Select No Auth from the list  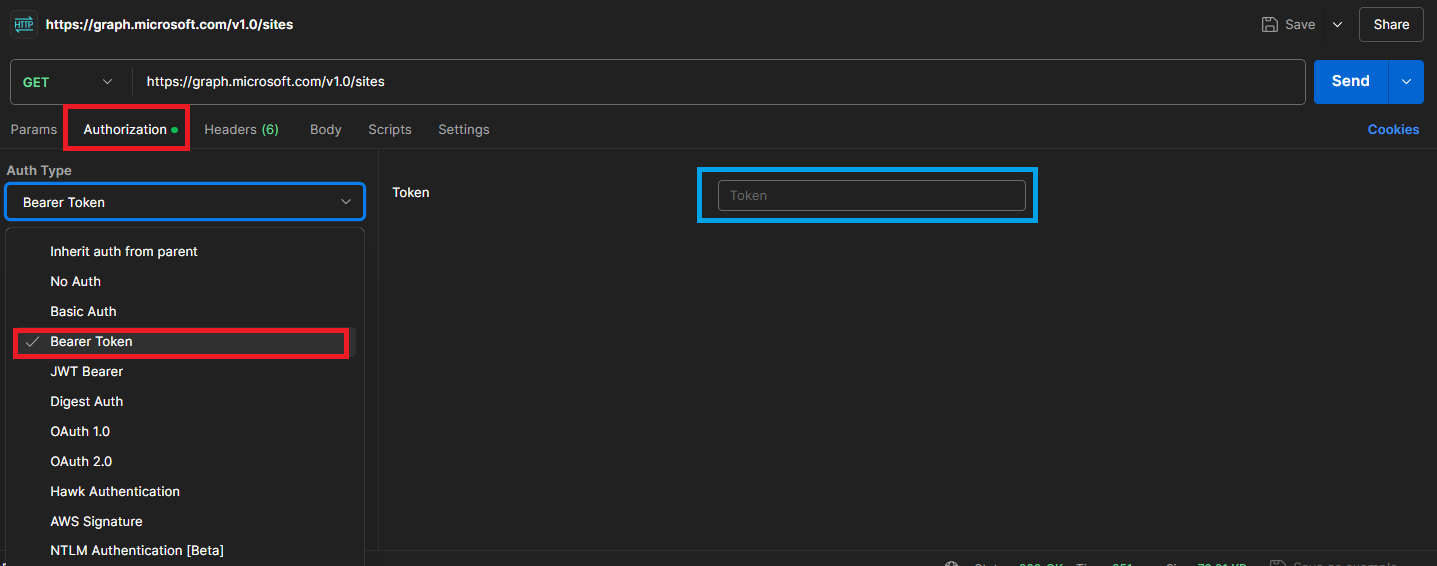[x=75, y=281]
